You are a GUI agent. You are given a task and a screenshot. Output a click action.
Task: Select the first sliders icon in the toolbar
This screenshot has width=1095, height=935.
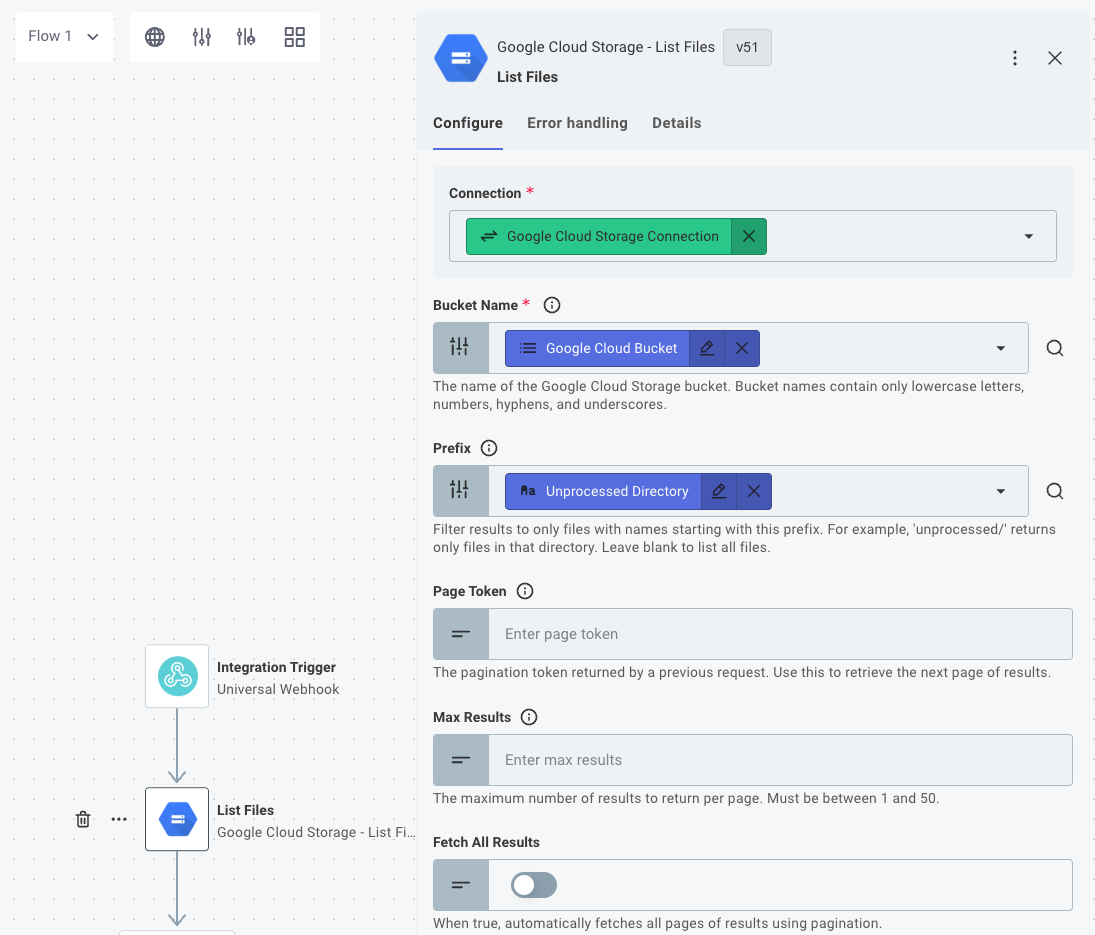pyautogui.click(x=201, y=36)
